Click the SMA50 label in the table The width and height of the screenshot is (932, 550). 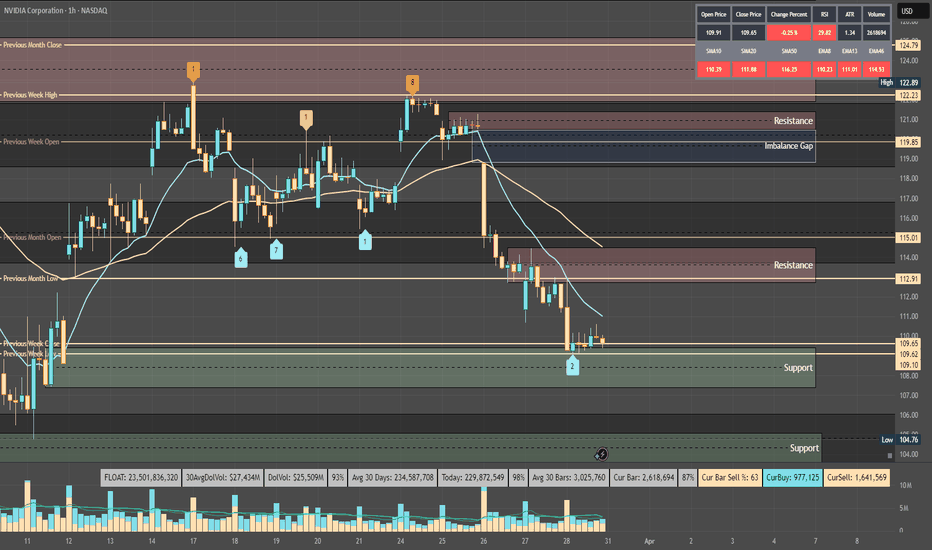tap(789, 51)
